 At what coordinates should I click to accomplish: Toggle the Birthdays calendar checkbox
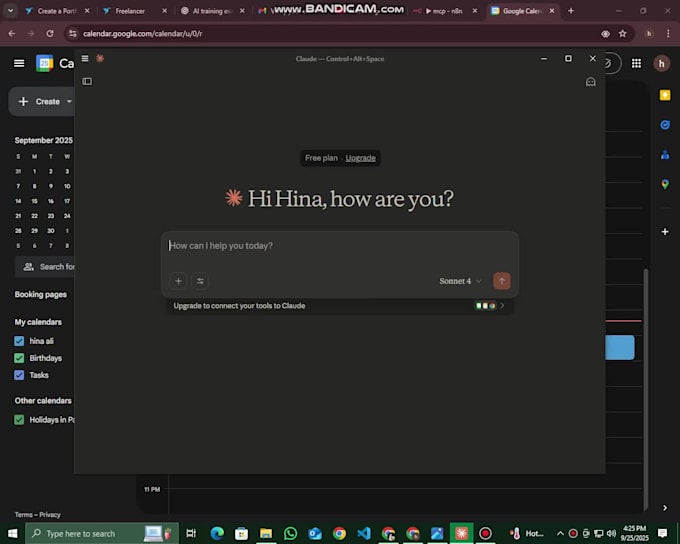(19, 358)
